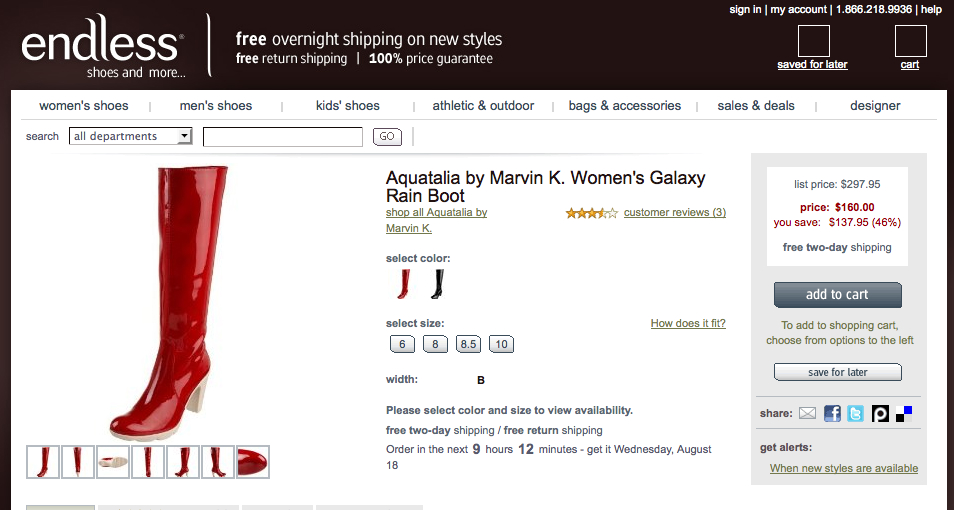This screenshot has height=510, width=954.
Task: Share product via email envelope icon
Action: pyautogui.click(x=807, y=413)
